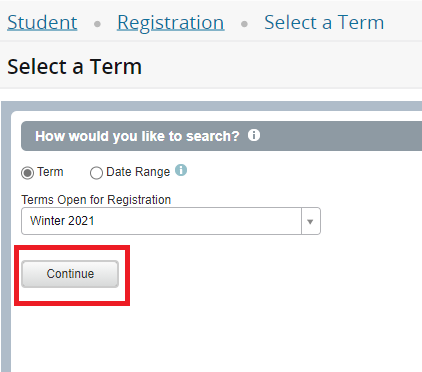422x372 pixels.
Task: Click the Select a Term page heading
Action: pyautogui.click(x=75, y=66)
